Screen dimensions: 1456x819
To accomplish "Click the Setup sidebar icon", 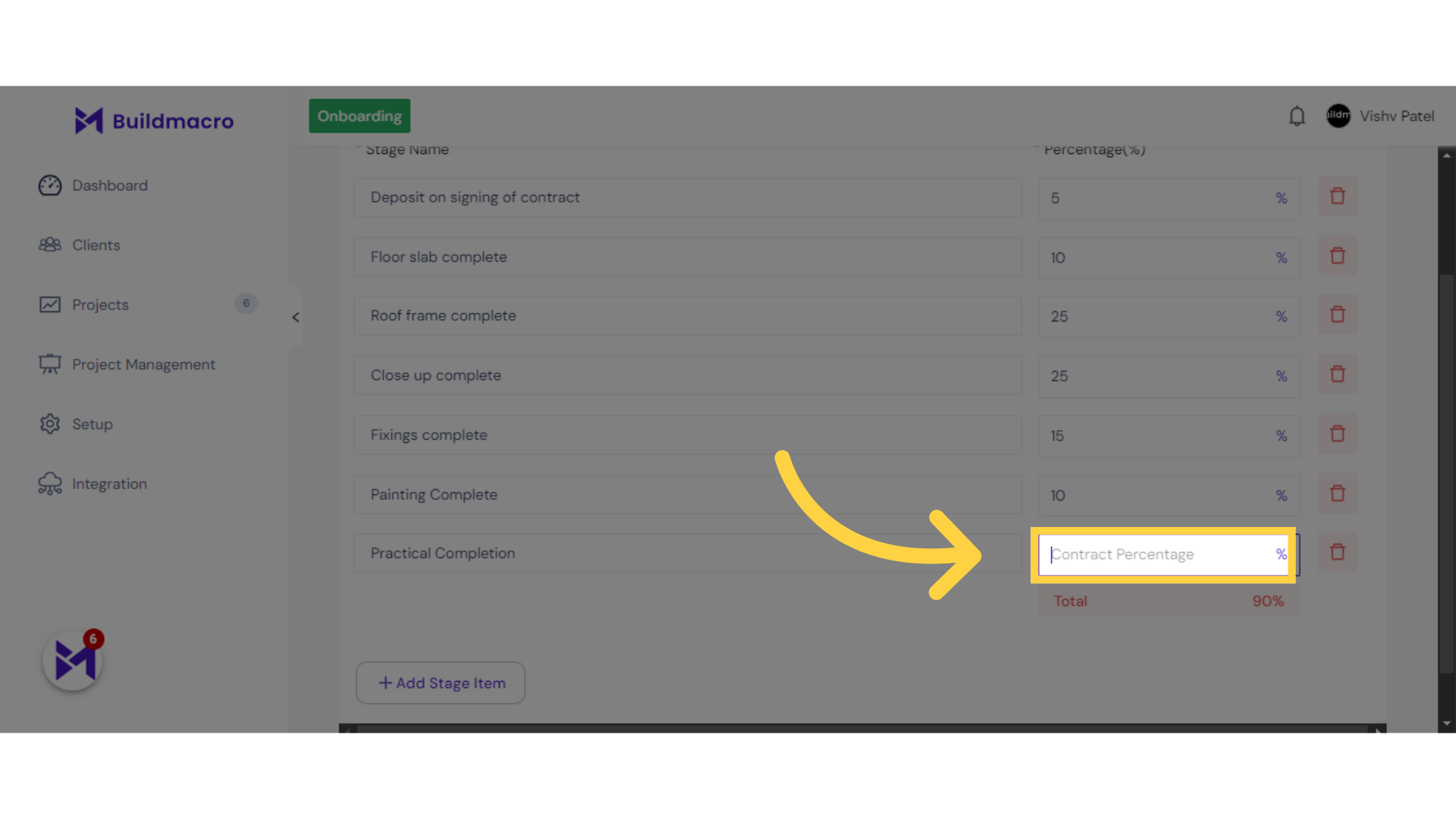I will (x=49, y=424).
